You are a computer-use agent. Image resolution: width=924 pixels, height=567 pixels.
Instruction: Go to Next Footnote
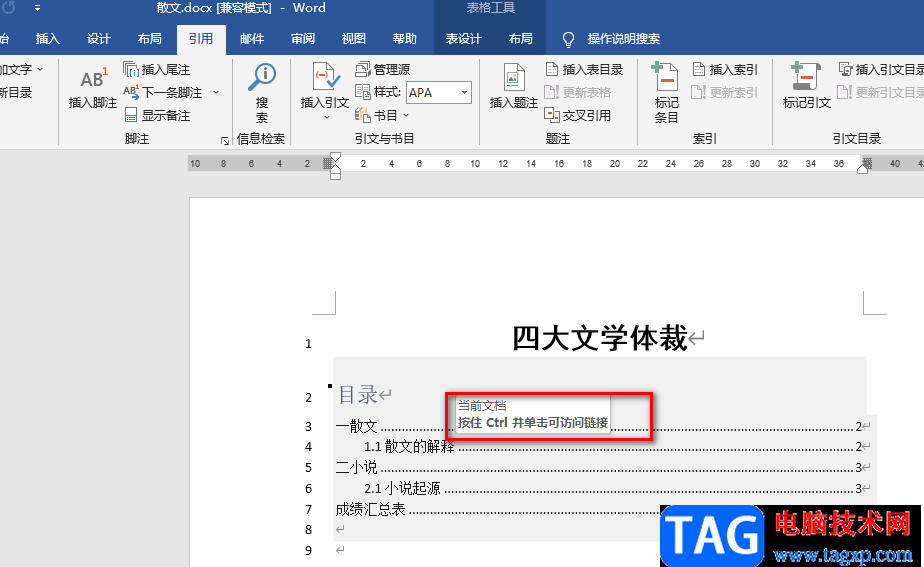pyautogui.click(x=163, y=93)
